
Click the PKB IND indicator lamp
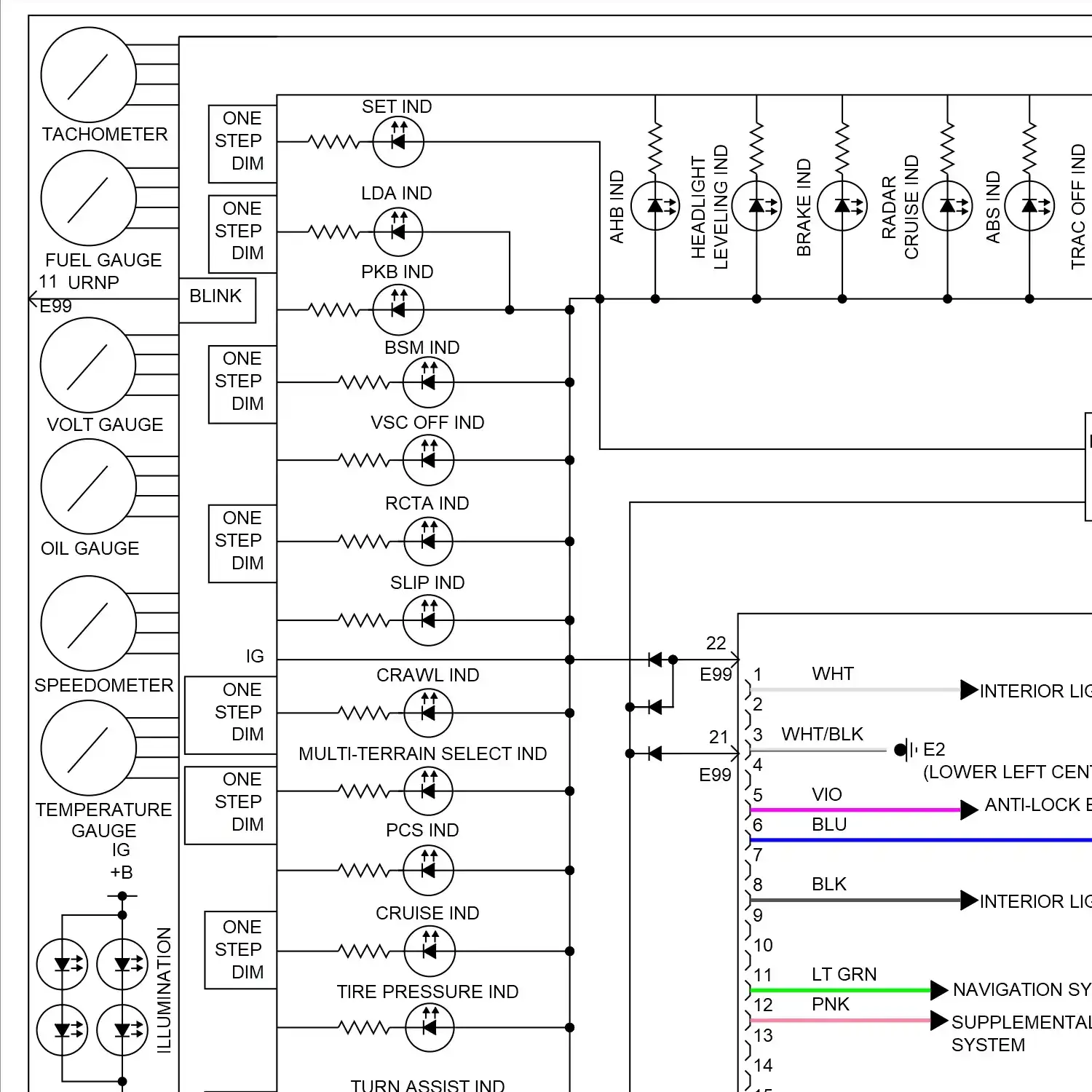pos(398,309)
